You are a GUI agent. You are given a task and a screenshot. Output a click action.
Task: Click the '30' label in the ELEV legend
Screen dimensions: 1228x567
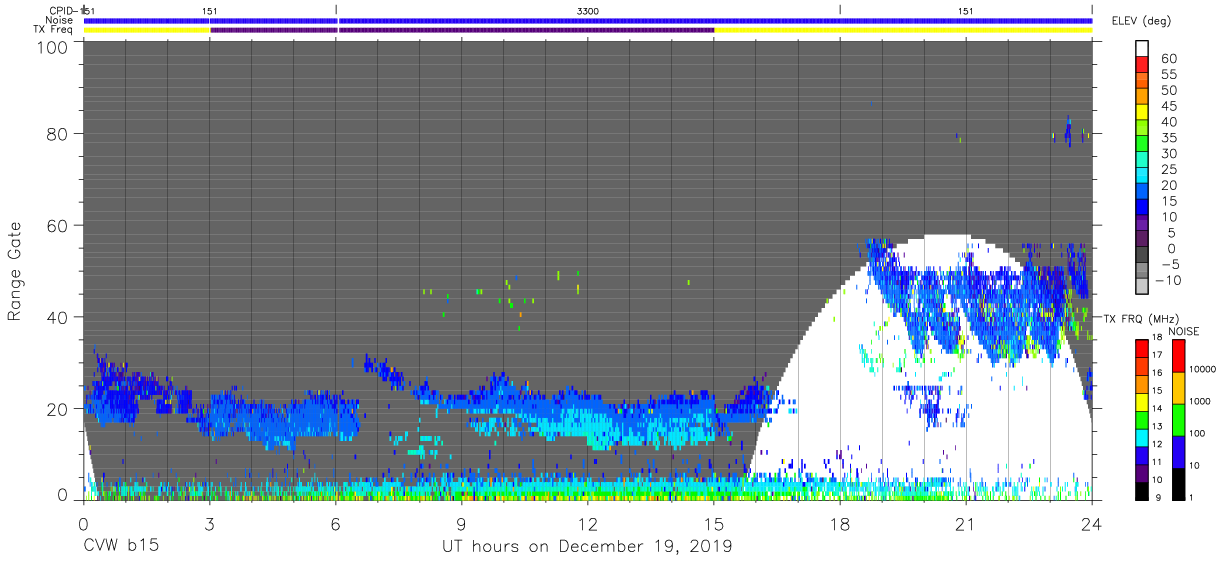pos(1167,153)
